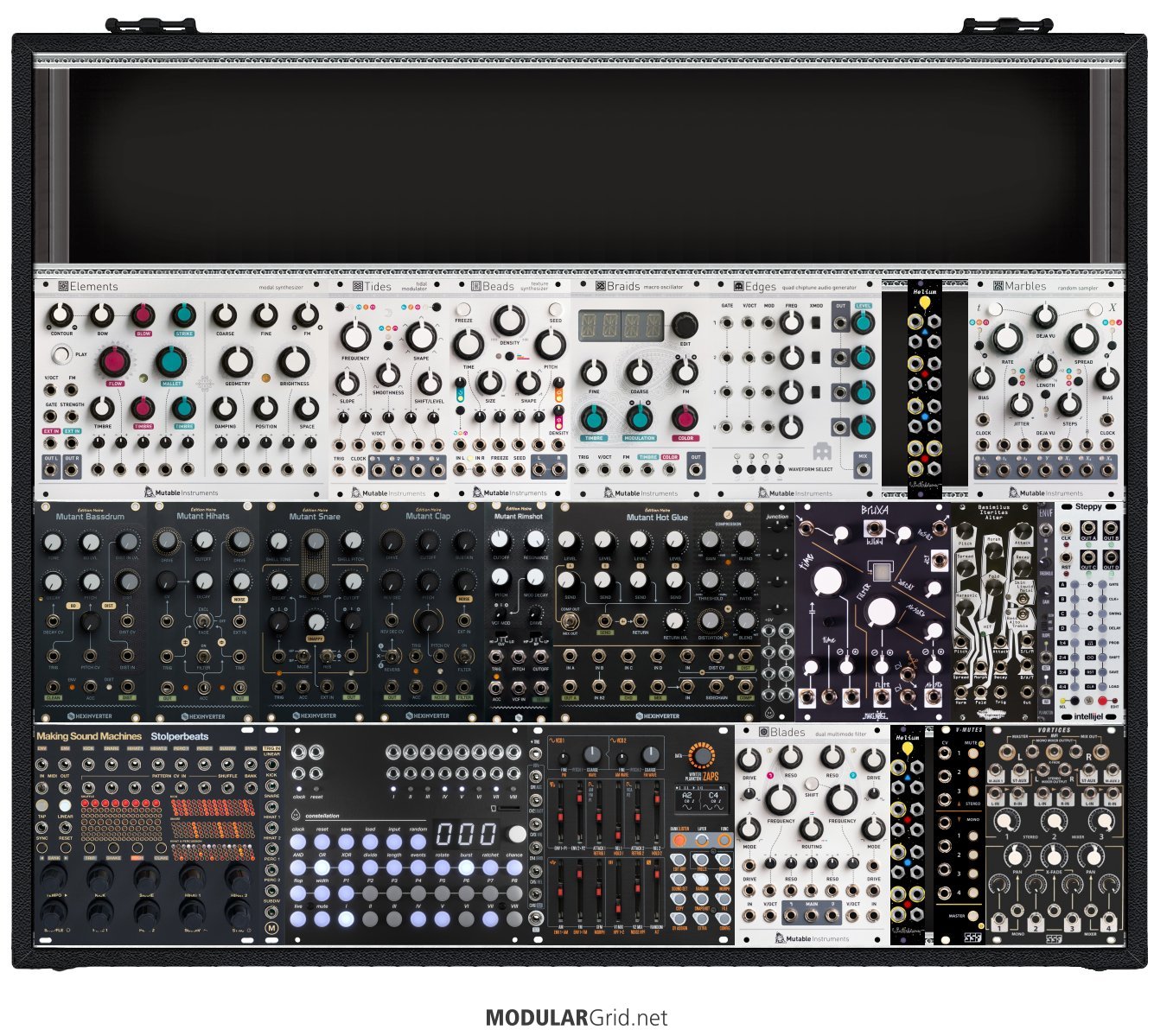Click the SEED button on Beads
Image resolution: width=1154 pixels, height=1036 pixels.
pyautogui.click(x=555, y=309)
